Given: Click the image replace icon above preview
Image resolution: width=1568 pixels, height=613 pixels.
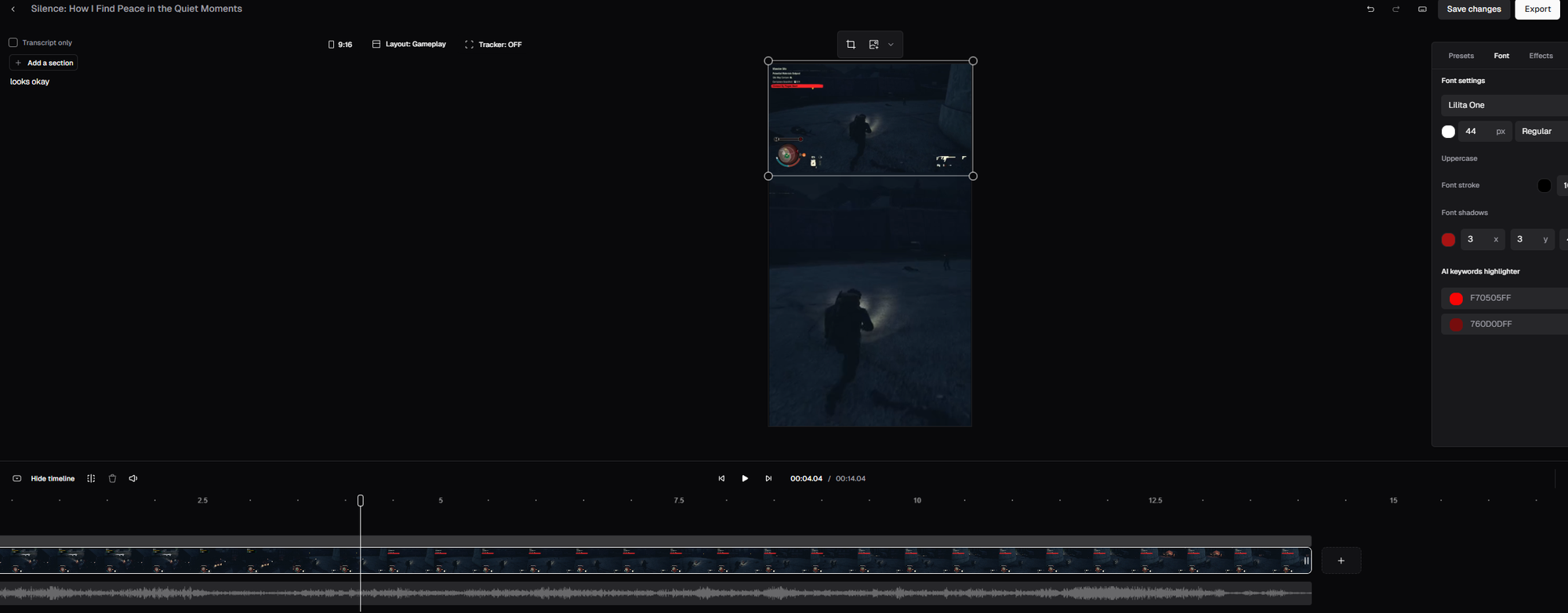Looking at the screenshot, I should (873, 45).
